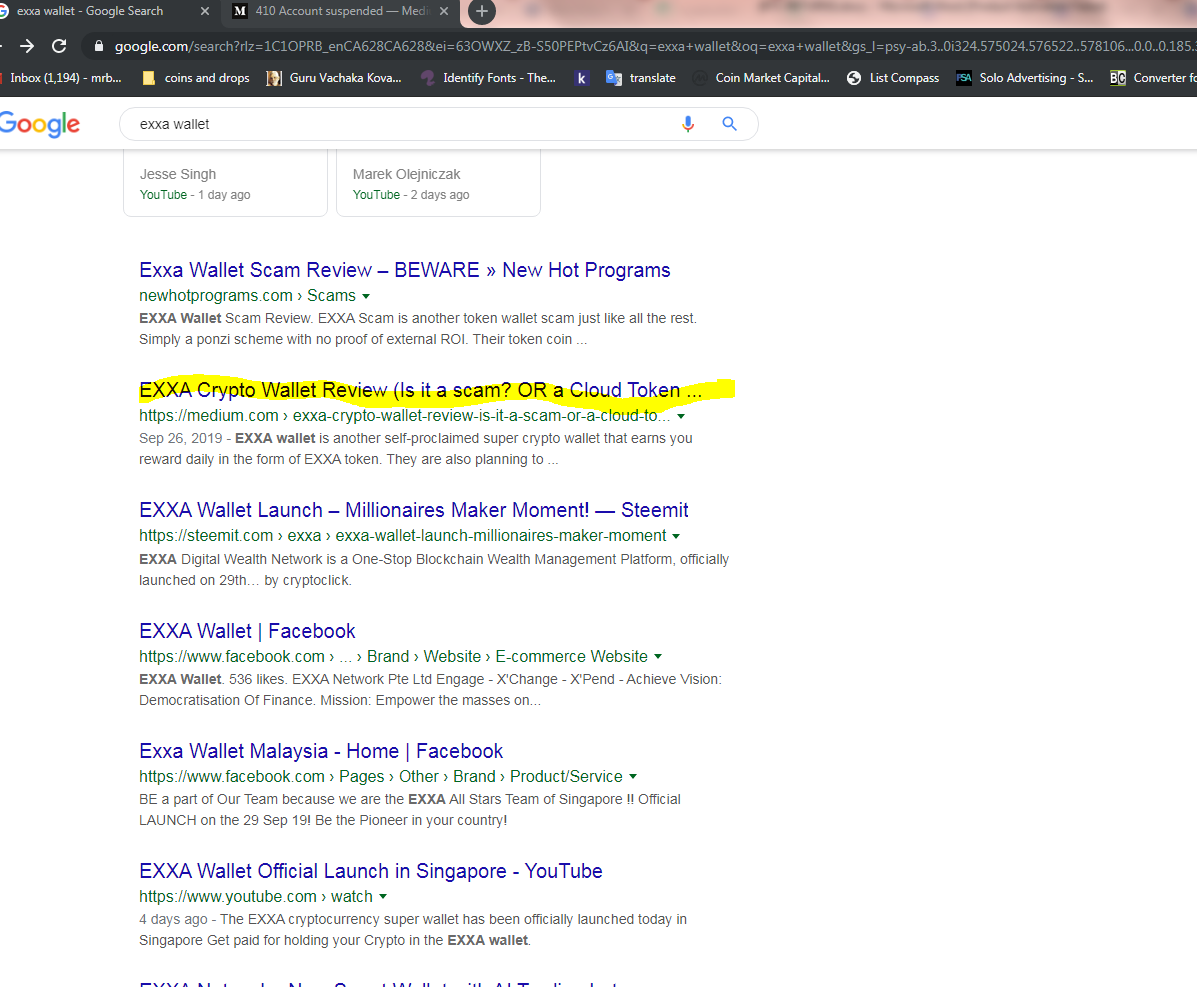Screen dimensions: 1197x987
Task: Go forward with the browser arrow
Action: (27, 47)
